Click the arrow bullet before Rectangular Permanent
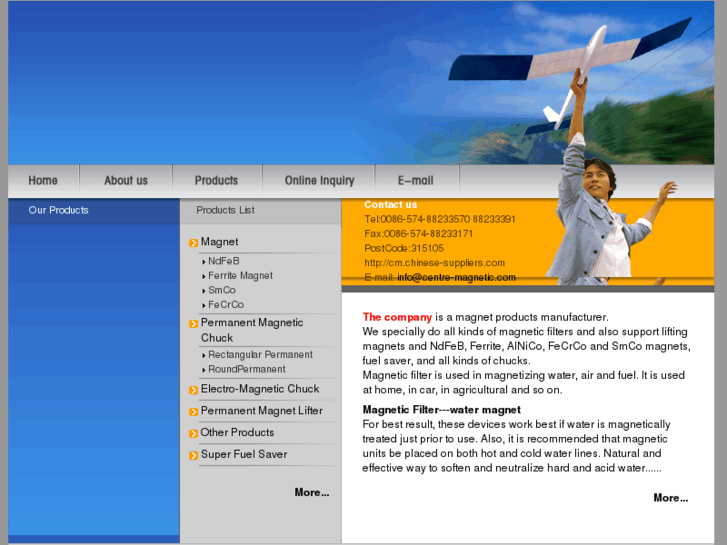The height and width of the screenshot is (545, 727). click(204, 356)
